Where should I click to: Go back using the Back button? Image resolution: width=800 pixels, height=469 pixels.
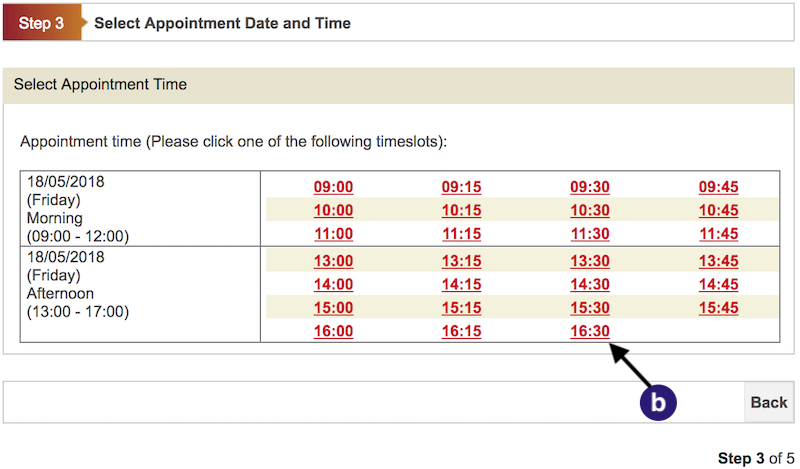[x=769, y=402]
